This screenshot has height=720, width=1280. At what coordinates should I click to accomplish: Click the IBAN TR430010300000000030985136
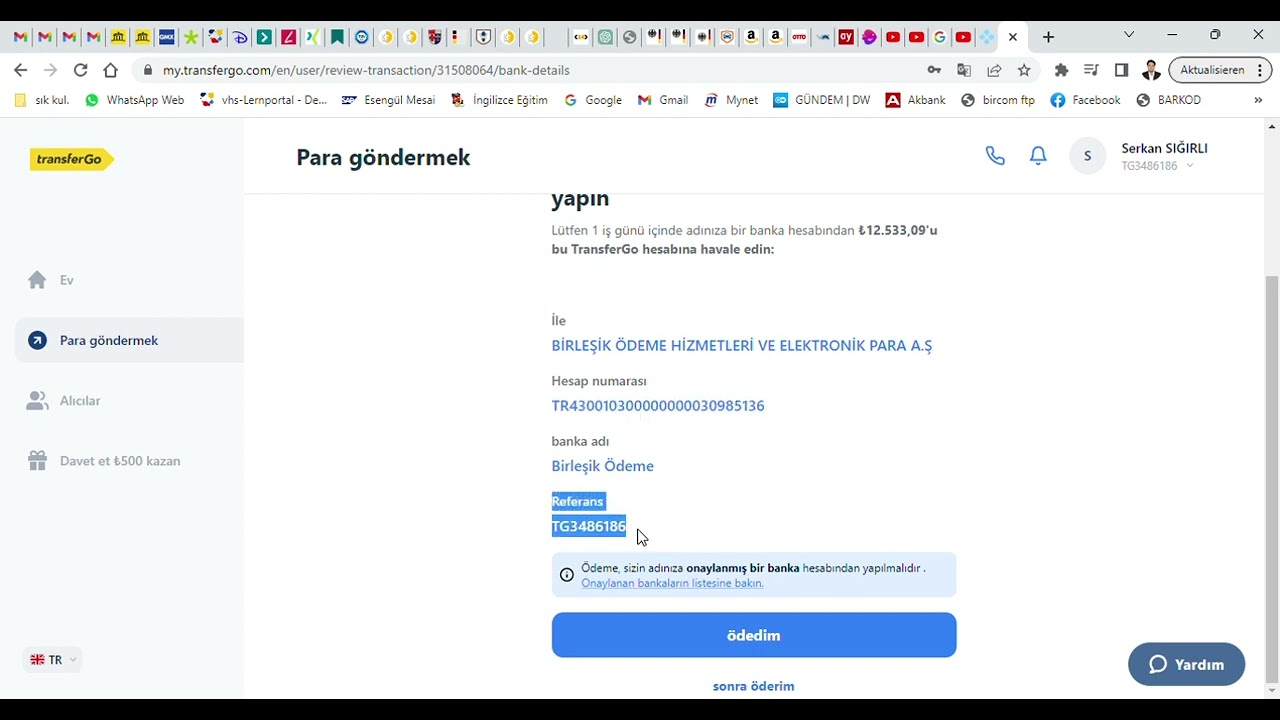click(x=658, y=406)
